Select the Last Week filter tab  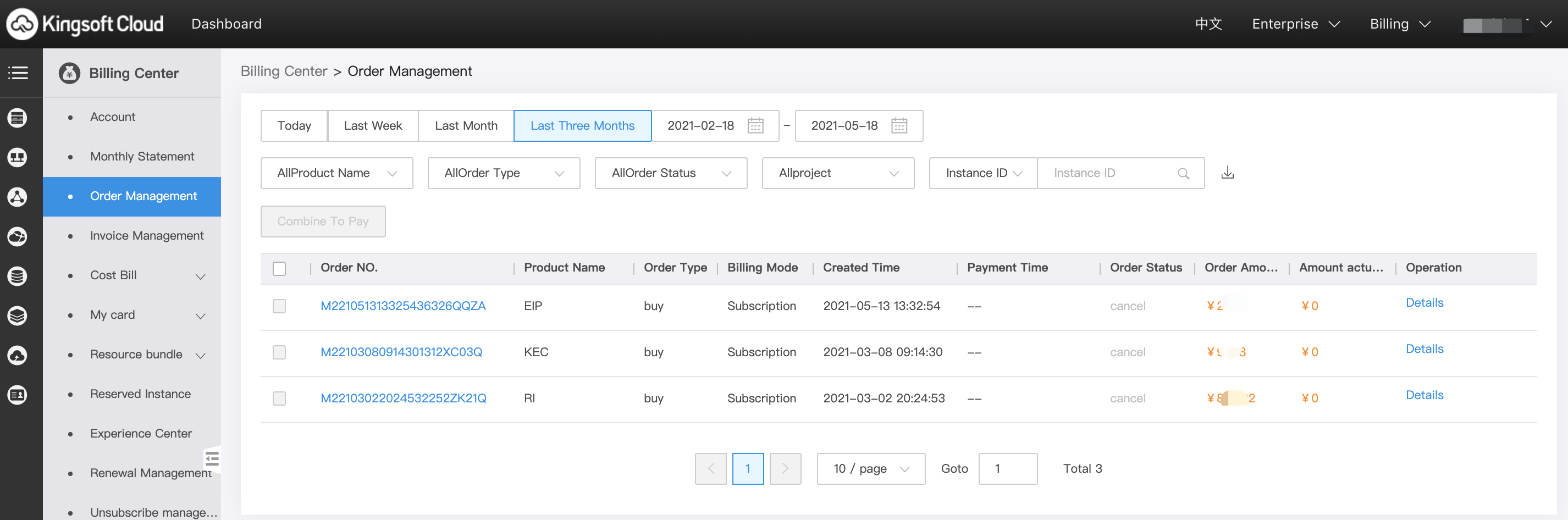point(373,125)
